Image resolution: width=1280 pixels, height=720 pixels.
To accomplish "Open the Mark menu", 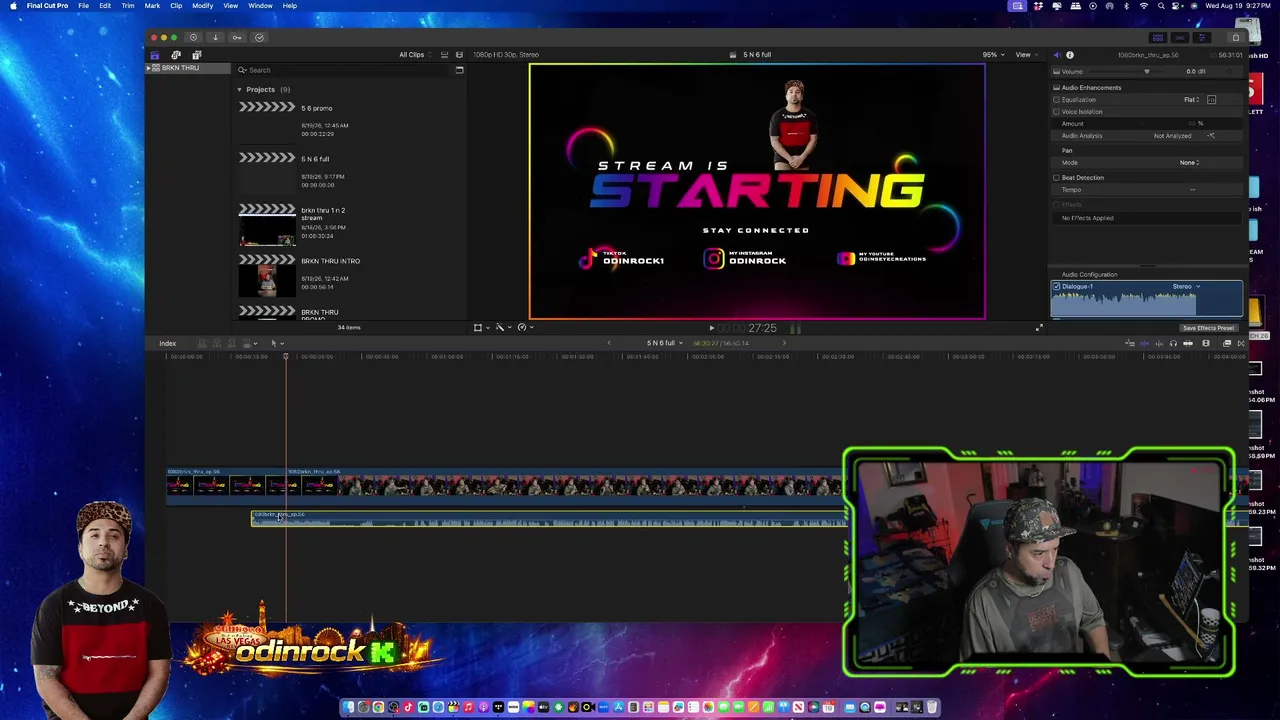I will click(x=152, y=6).
